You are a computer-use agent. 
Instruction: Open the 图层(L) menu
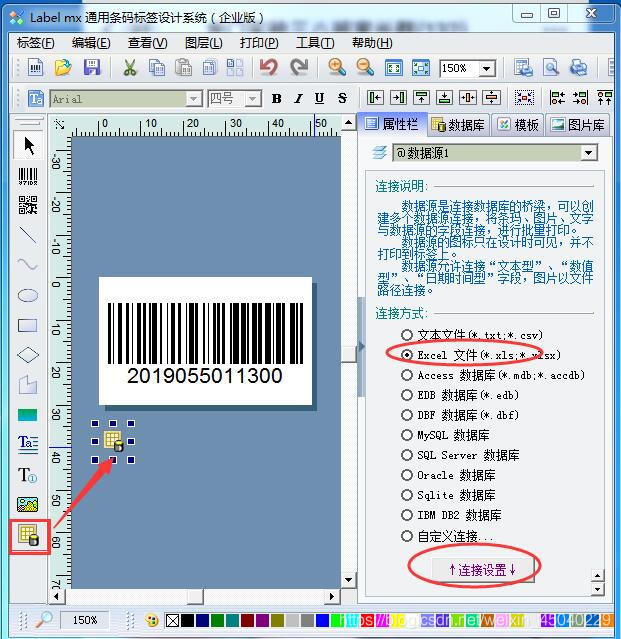point(203,43)
